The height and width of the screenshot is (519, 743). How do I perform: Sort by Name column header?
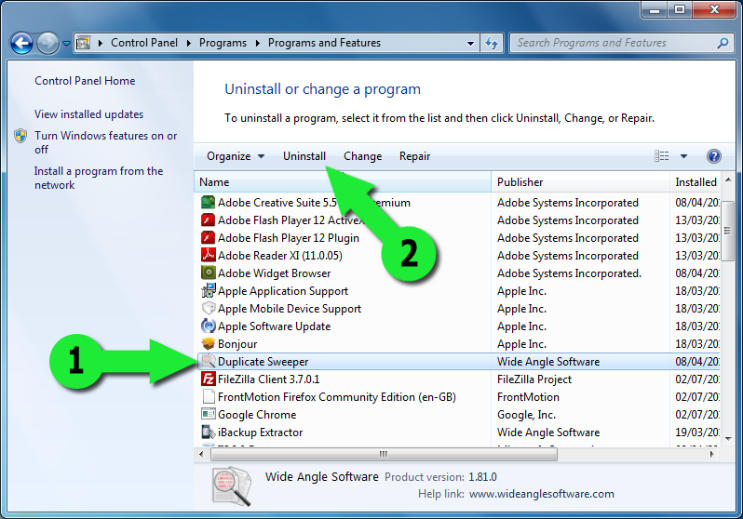pos(343,182)
